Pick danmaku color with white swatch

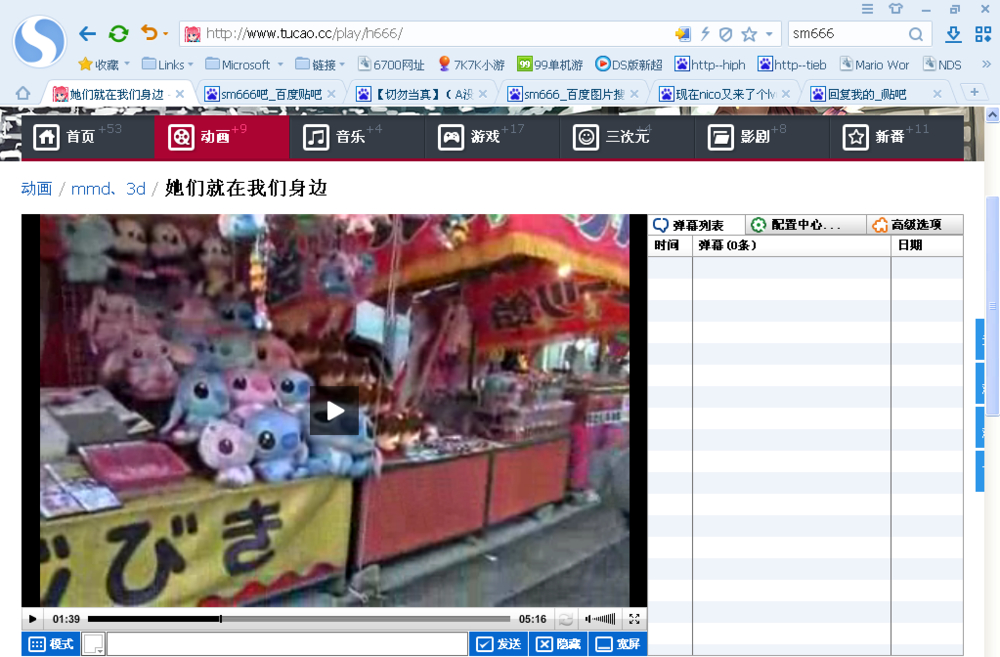coord(94,644)
